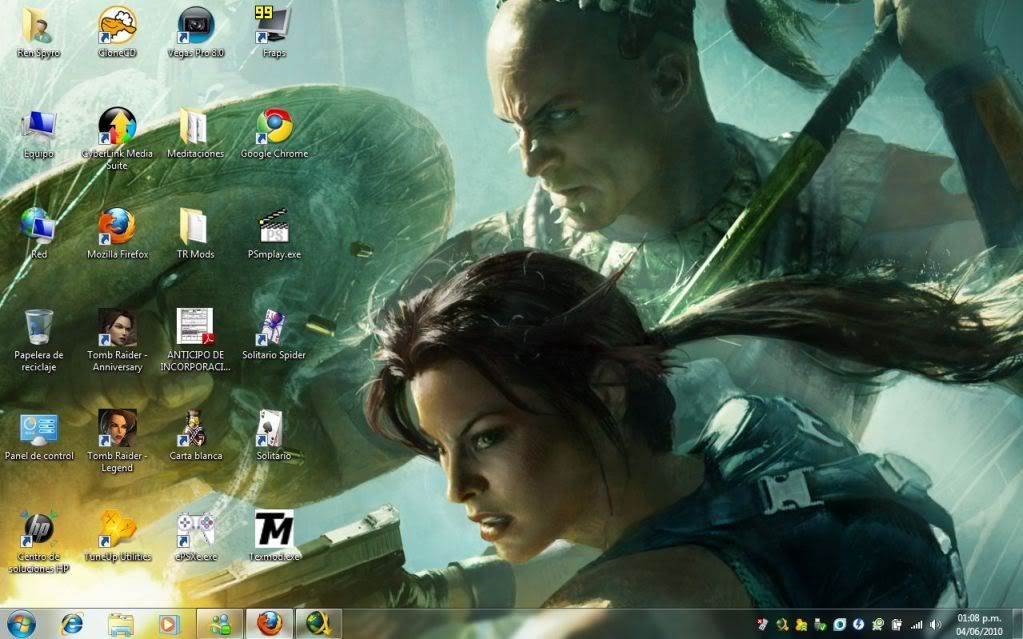Image resolution: width=1023 pixels, height=639 pixels.
Task: Launch Vegas Pro 8.0
Action: pyautogui.click(x=197, y=25)
